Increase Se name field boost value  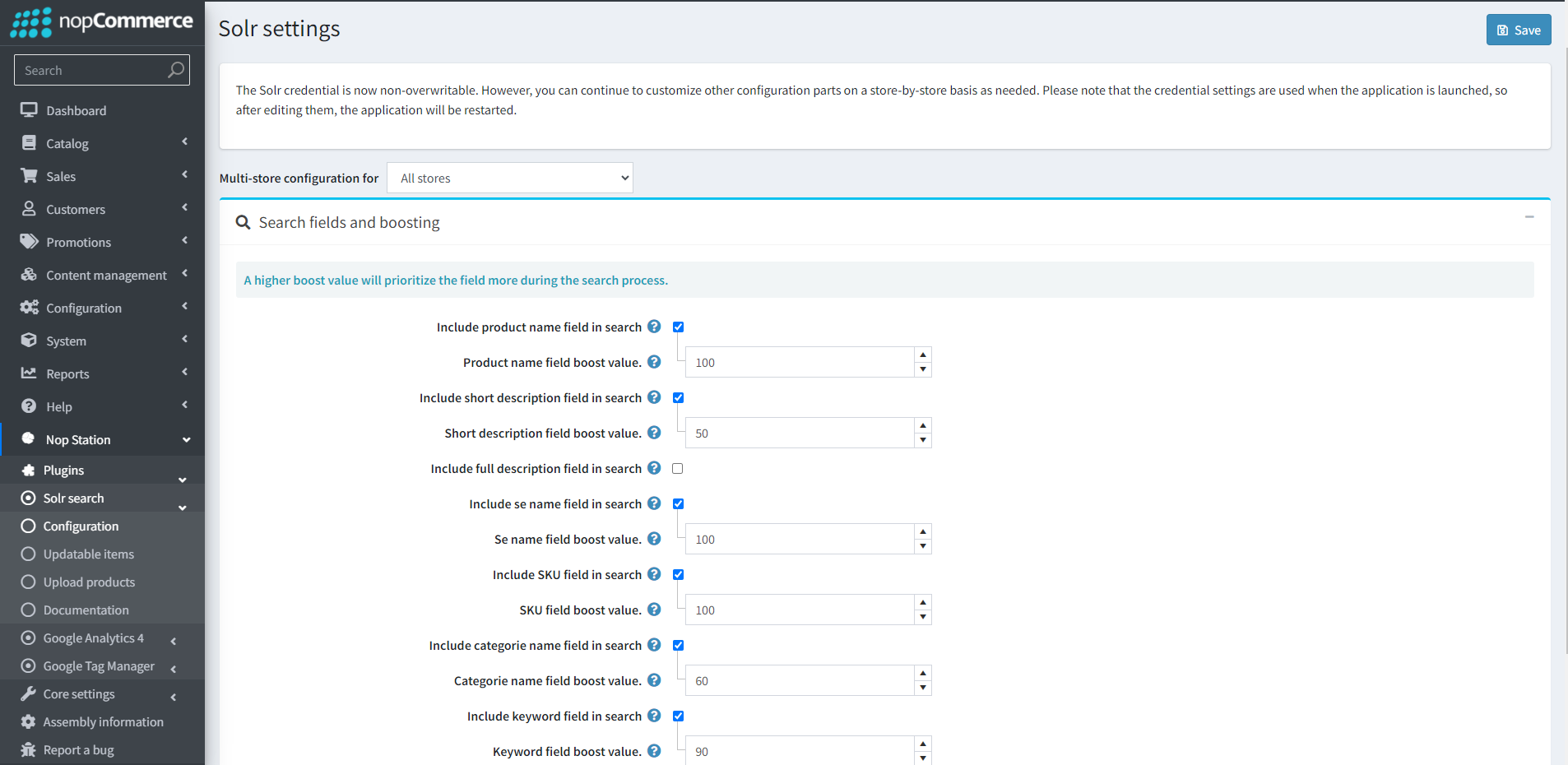coord(923,531)
